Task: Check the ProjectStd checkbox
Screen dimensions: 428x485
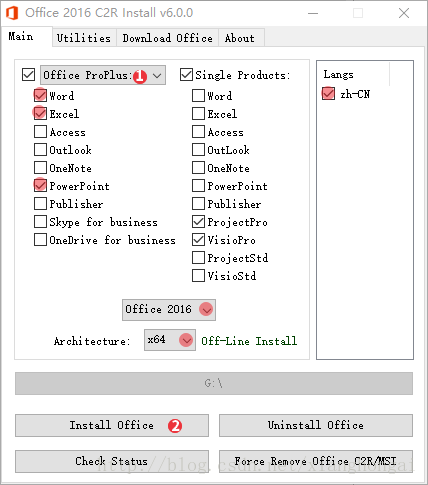Action: point(198,258)
